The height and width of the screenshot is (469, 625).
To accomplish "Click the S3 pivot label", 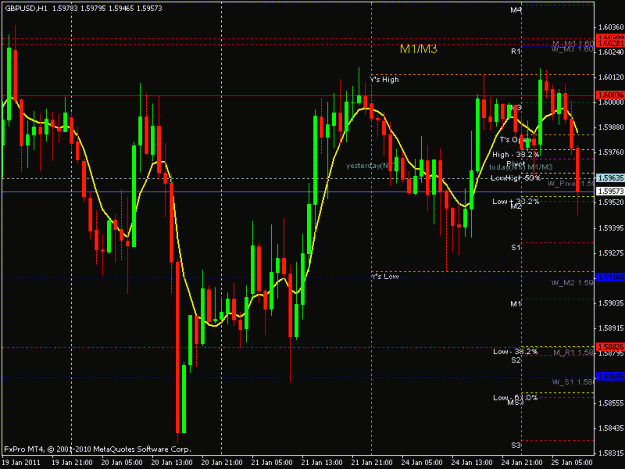I will point(516,445).
